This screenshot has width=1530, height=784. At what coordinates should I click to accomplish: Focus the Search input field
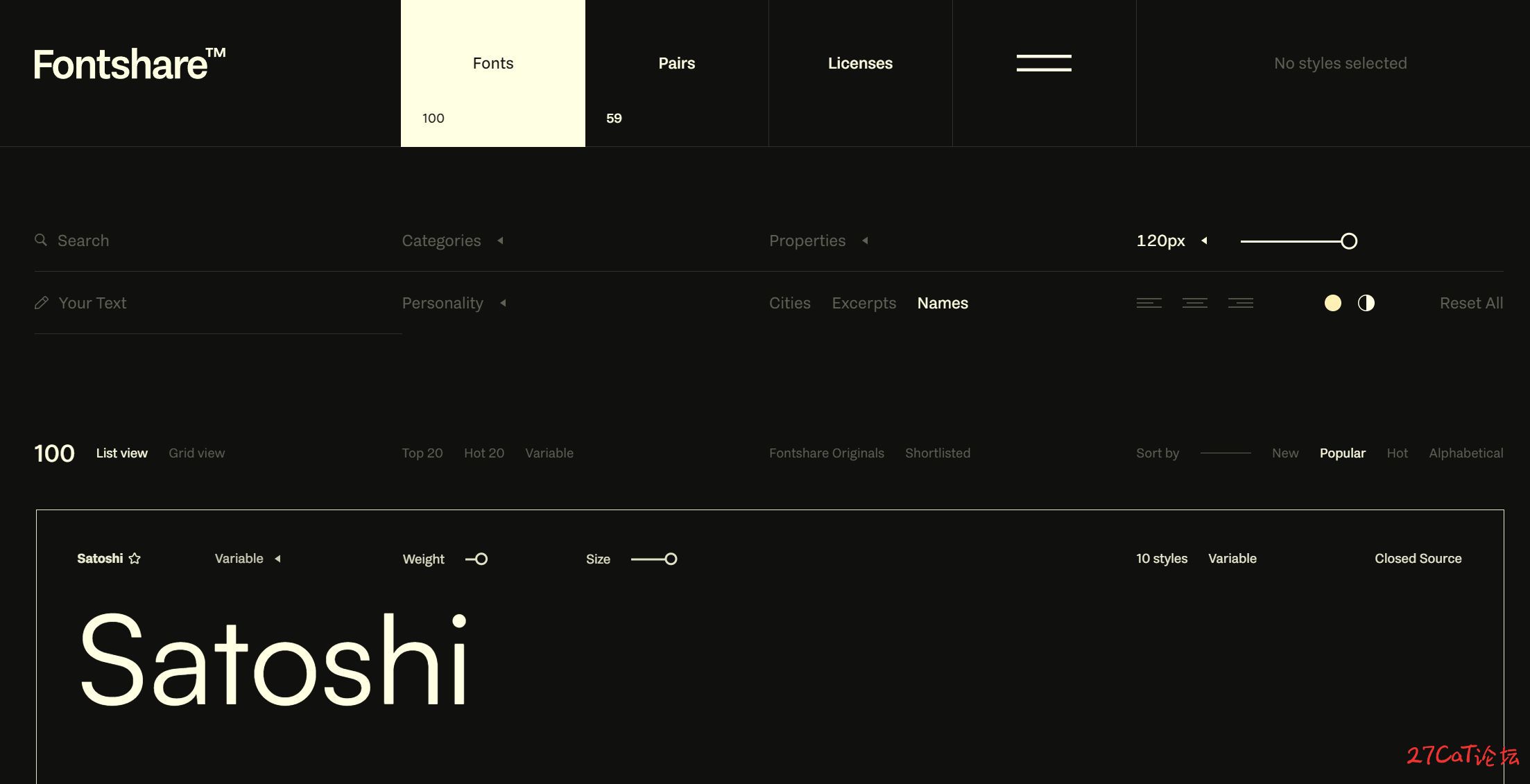218,241
